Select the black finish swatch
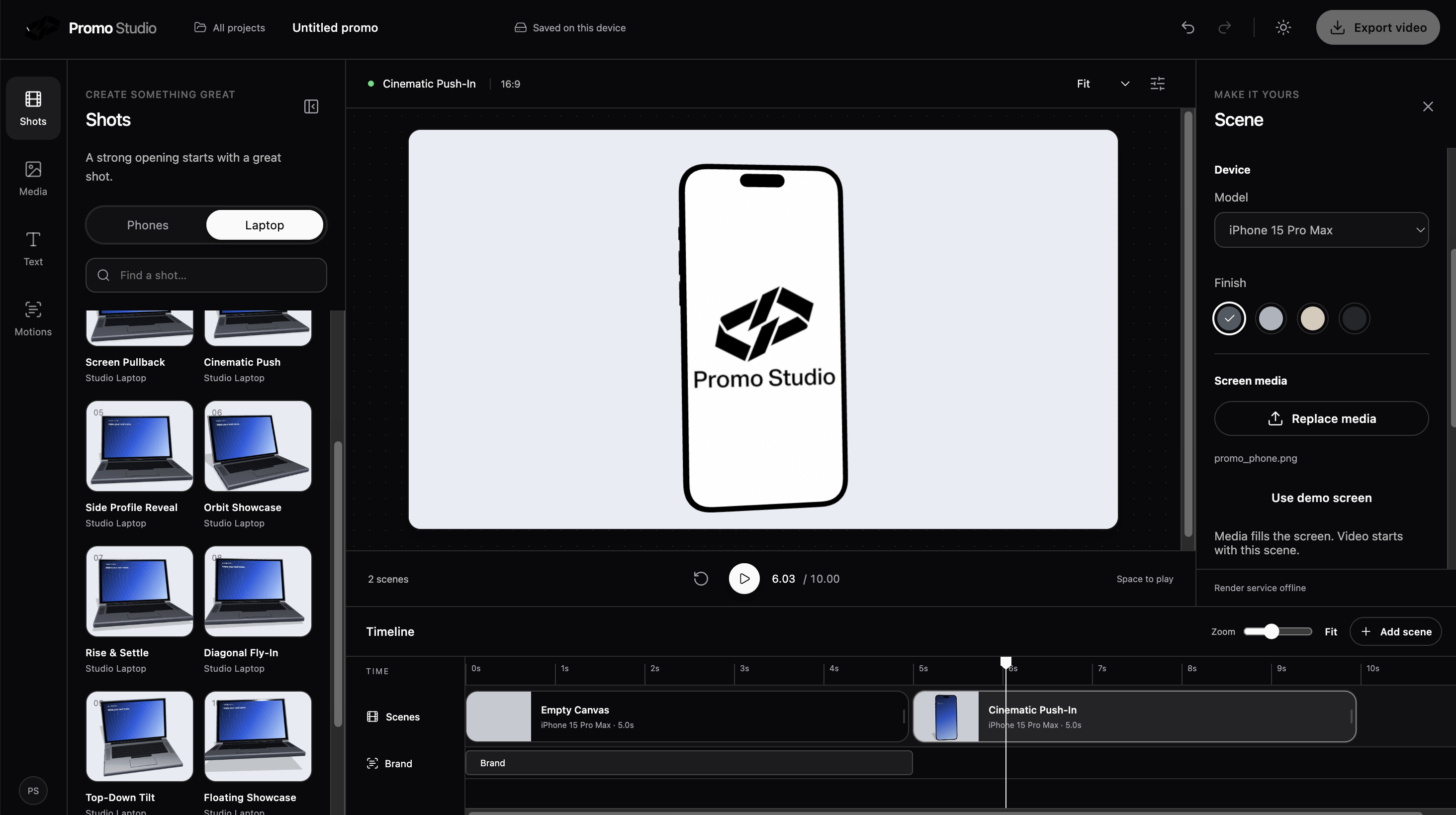Image resolution: width=1456 pixels, height=815 pixels. 1354,318
